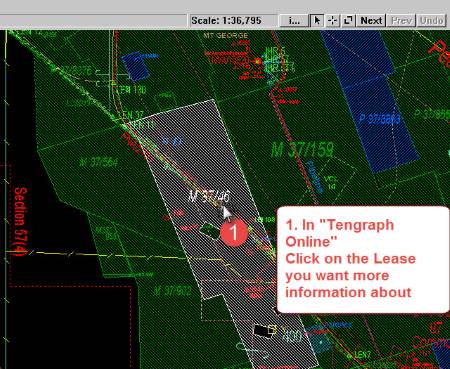Click the red step 1 marker

[234, 232]
